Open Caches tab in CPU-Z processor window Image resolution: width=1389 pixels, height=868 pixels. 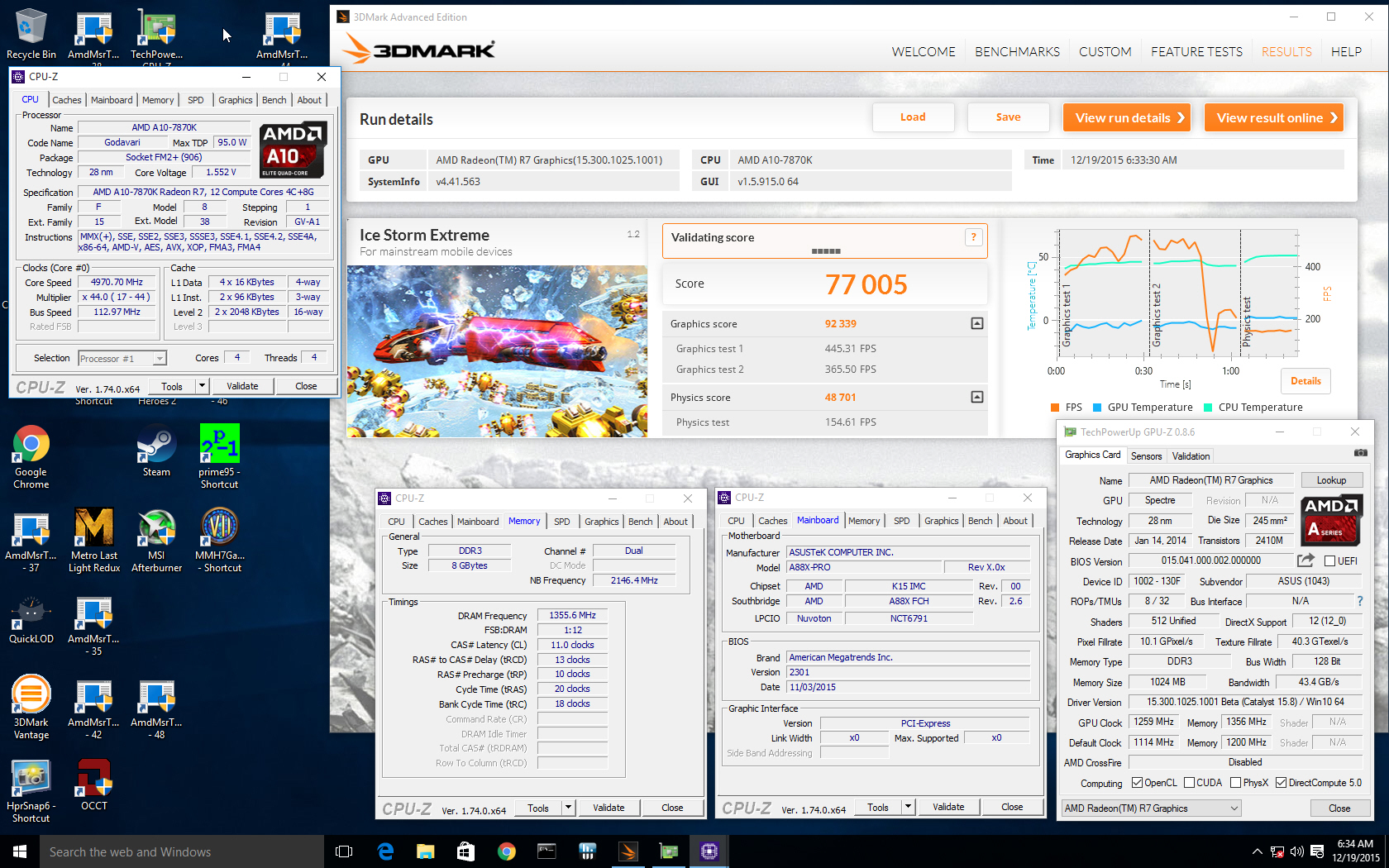tap(67, 100)
